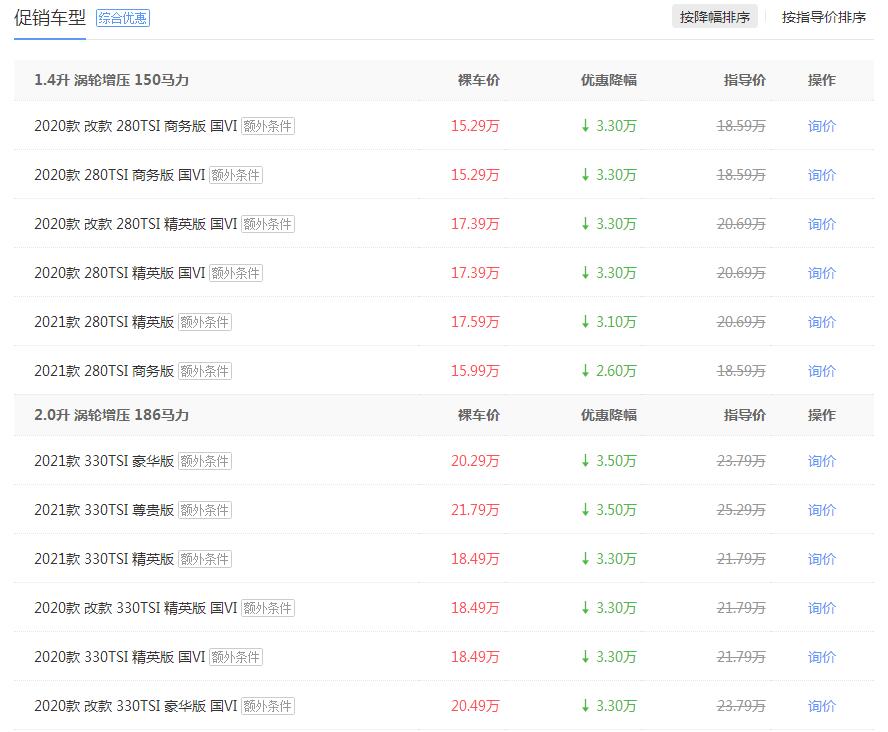Click 询价 for 2020款 改款 330TSI 精英版
This screenshot has height=732, width=888.
point(822,608)
